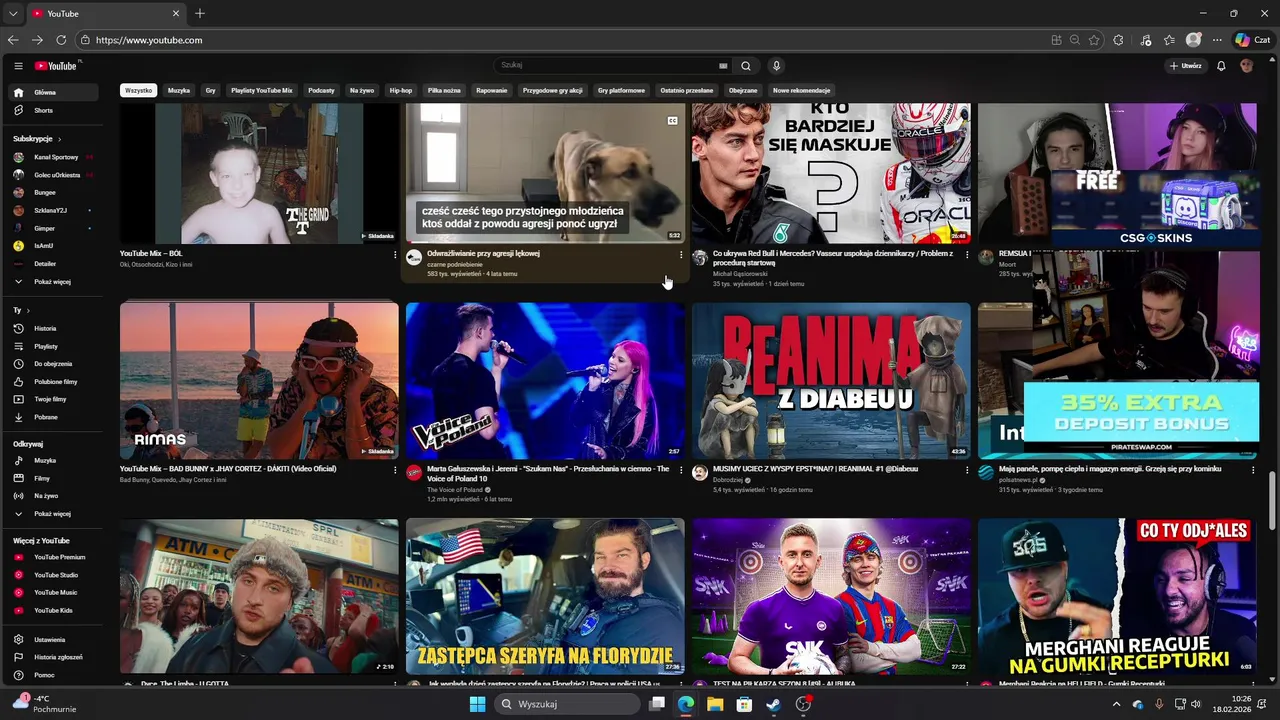Click the Utwórz create button
Screen dimensions: 1280x720
(x=1186, y=66)
